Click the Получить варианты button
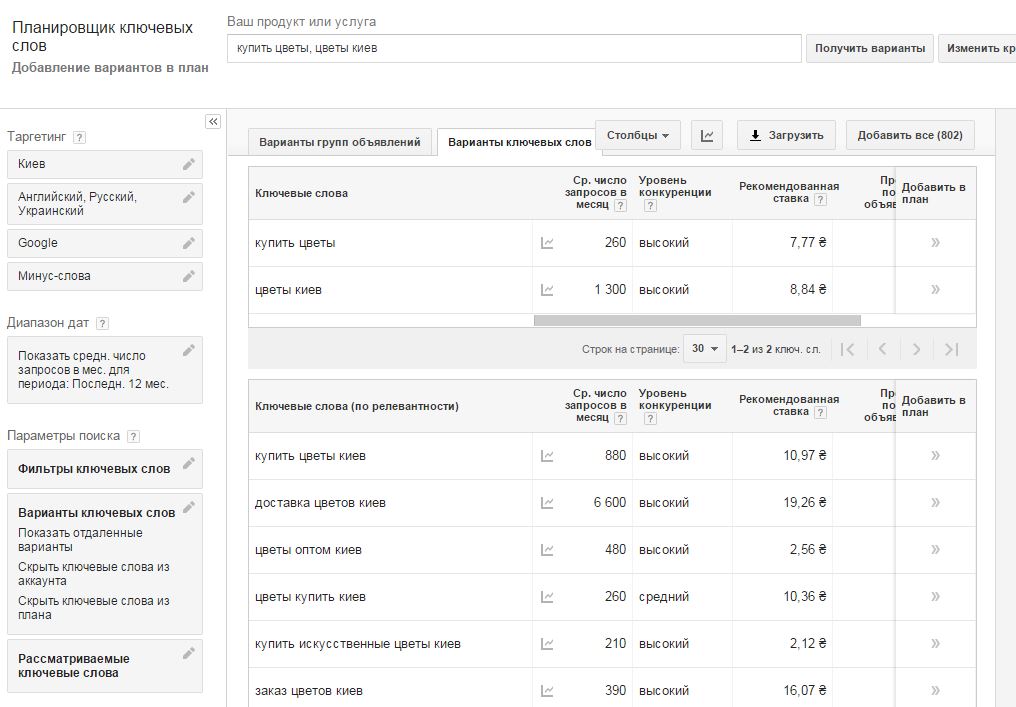 tap(870, 48)
